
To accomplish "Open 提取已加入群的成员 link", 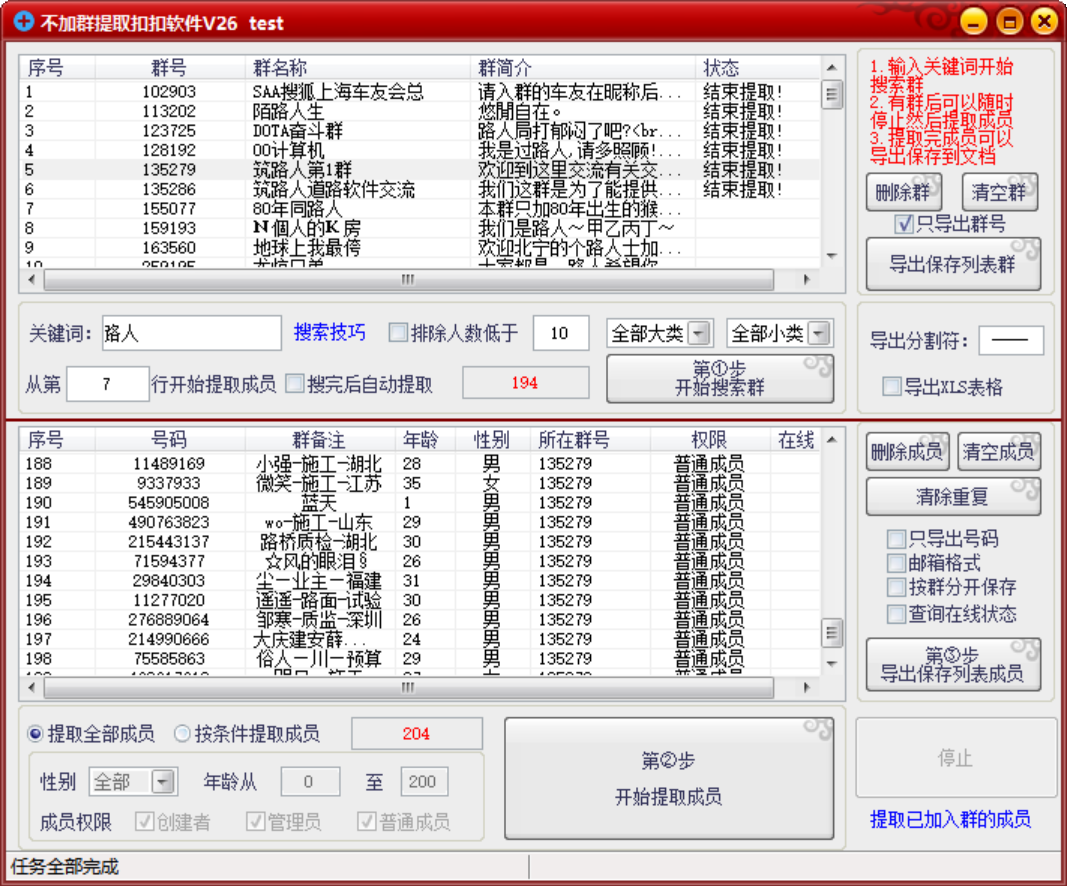I will click(951, 819).
